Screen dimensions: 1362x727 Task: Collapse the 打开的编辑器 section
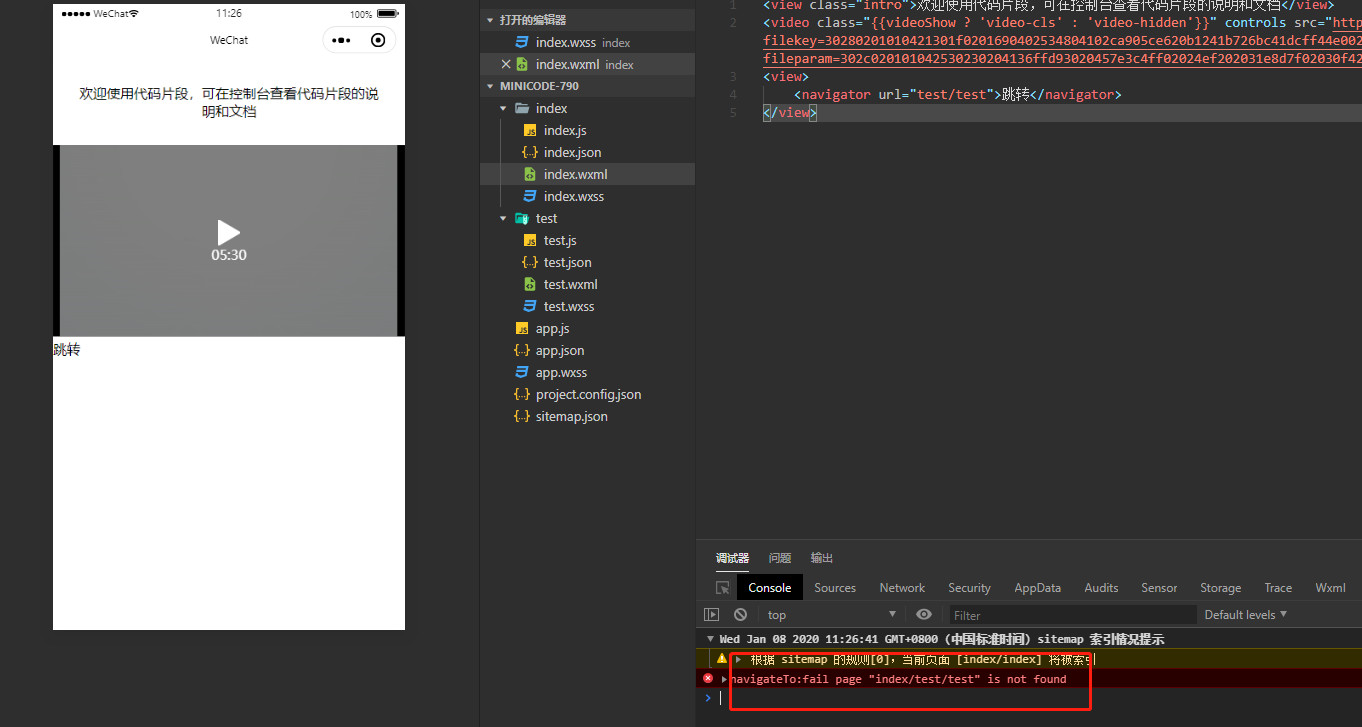490,20
